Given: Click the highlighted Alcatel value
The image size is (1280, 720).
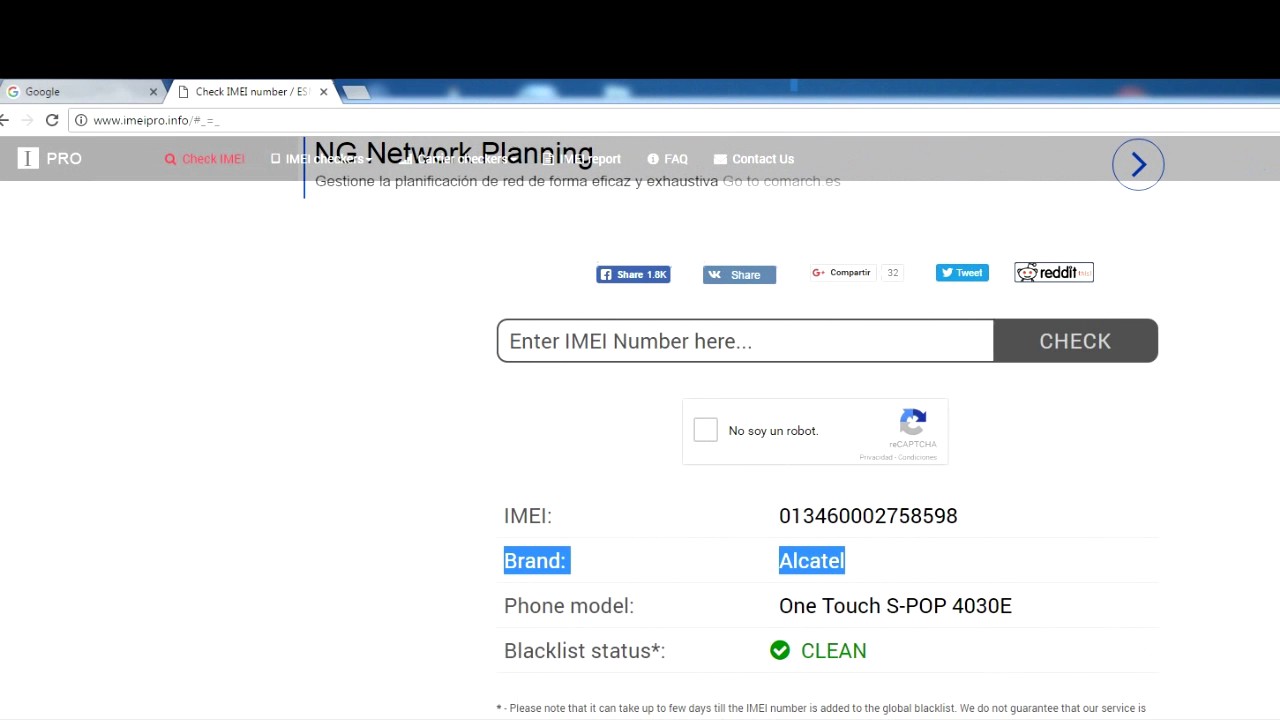Looking at the screenshot, I should 812,561.
